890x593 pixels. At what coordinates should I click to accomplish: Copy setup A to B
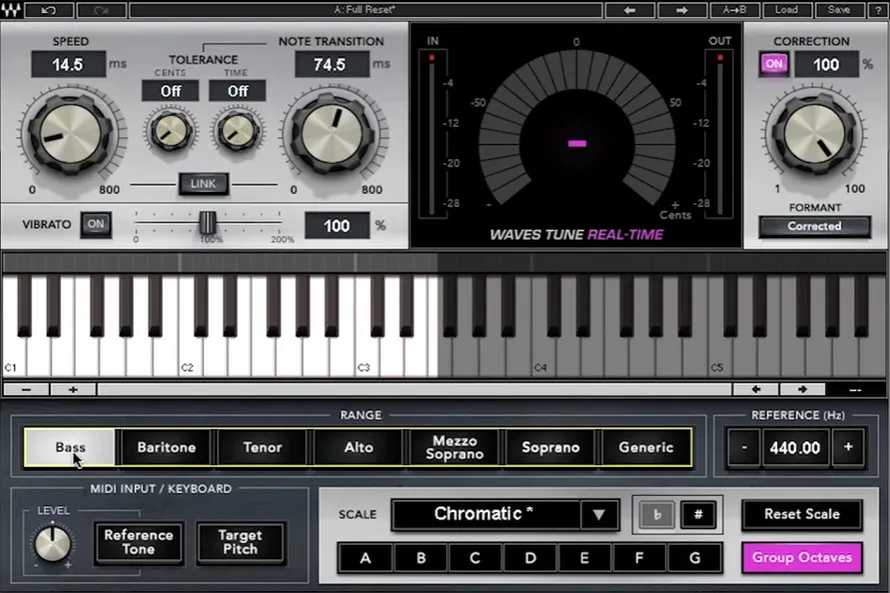[x=734, y=10]
